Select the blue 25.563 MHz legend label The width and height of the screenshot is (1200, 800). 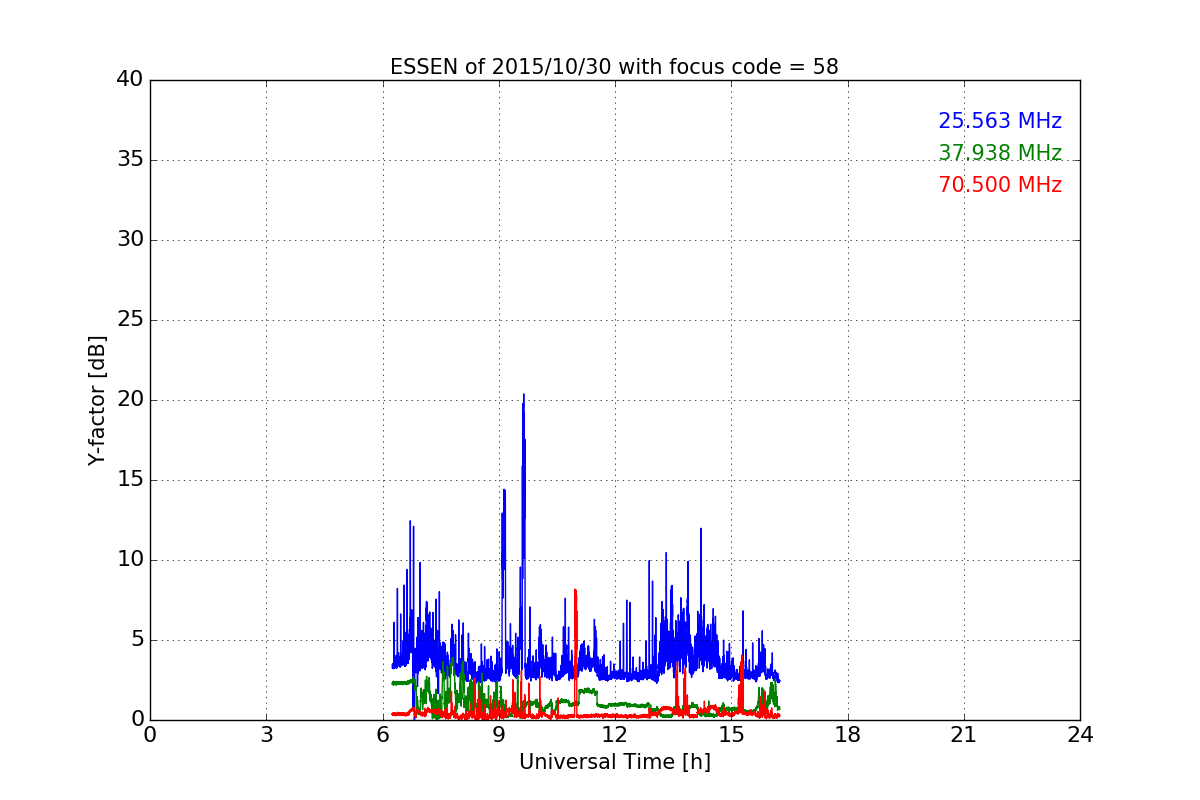coord(1000,121)
